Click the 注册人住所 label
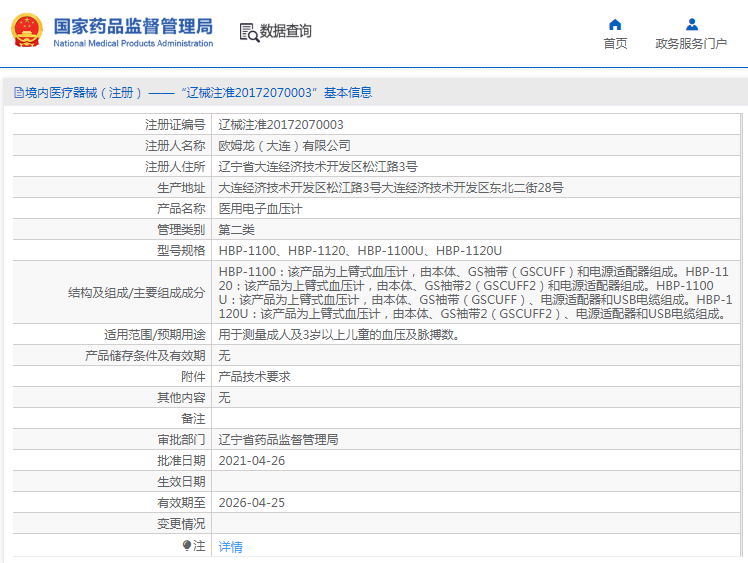This screenshot has height=563, width=748. coord(175,167)
